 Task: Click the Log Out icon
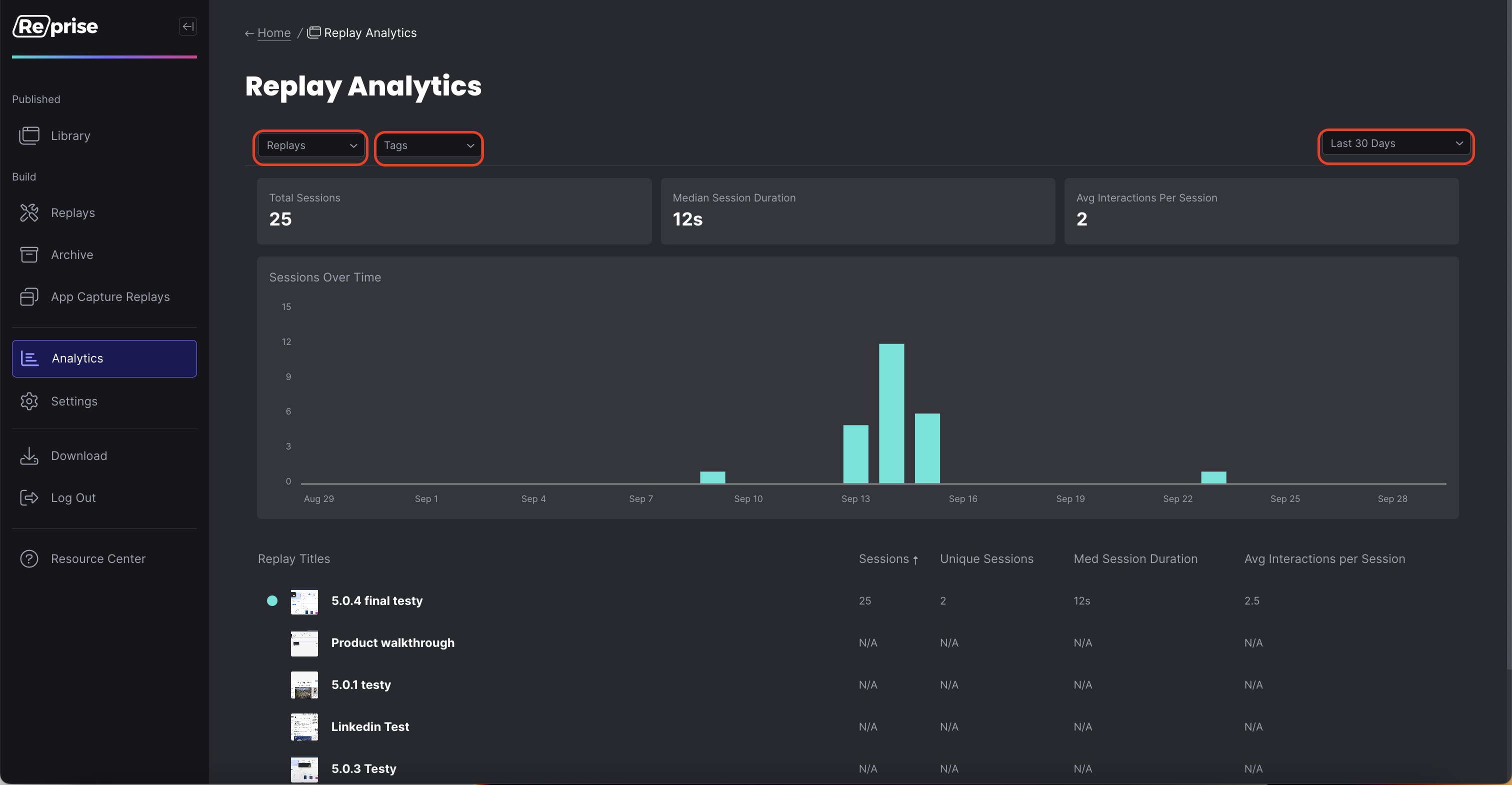29,498
